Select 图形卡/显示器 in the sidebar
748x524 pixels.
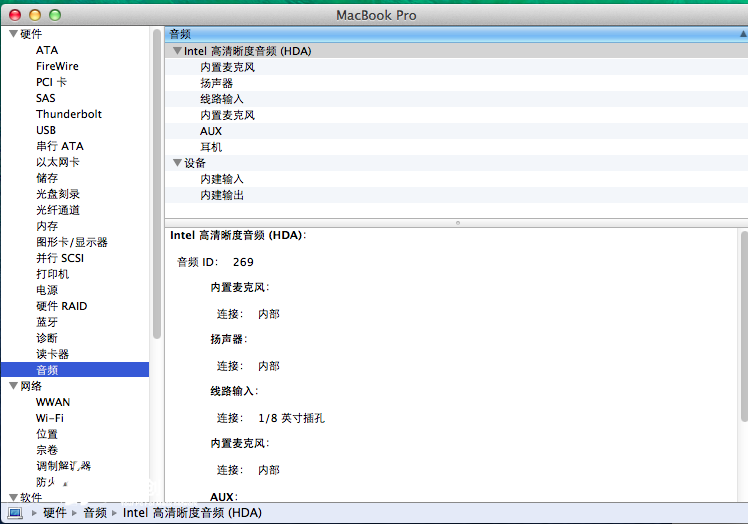click(x=72, y=242)
